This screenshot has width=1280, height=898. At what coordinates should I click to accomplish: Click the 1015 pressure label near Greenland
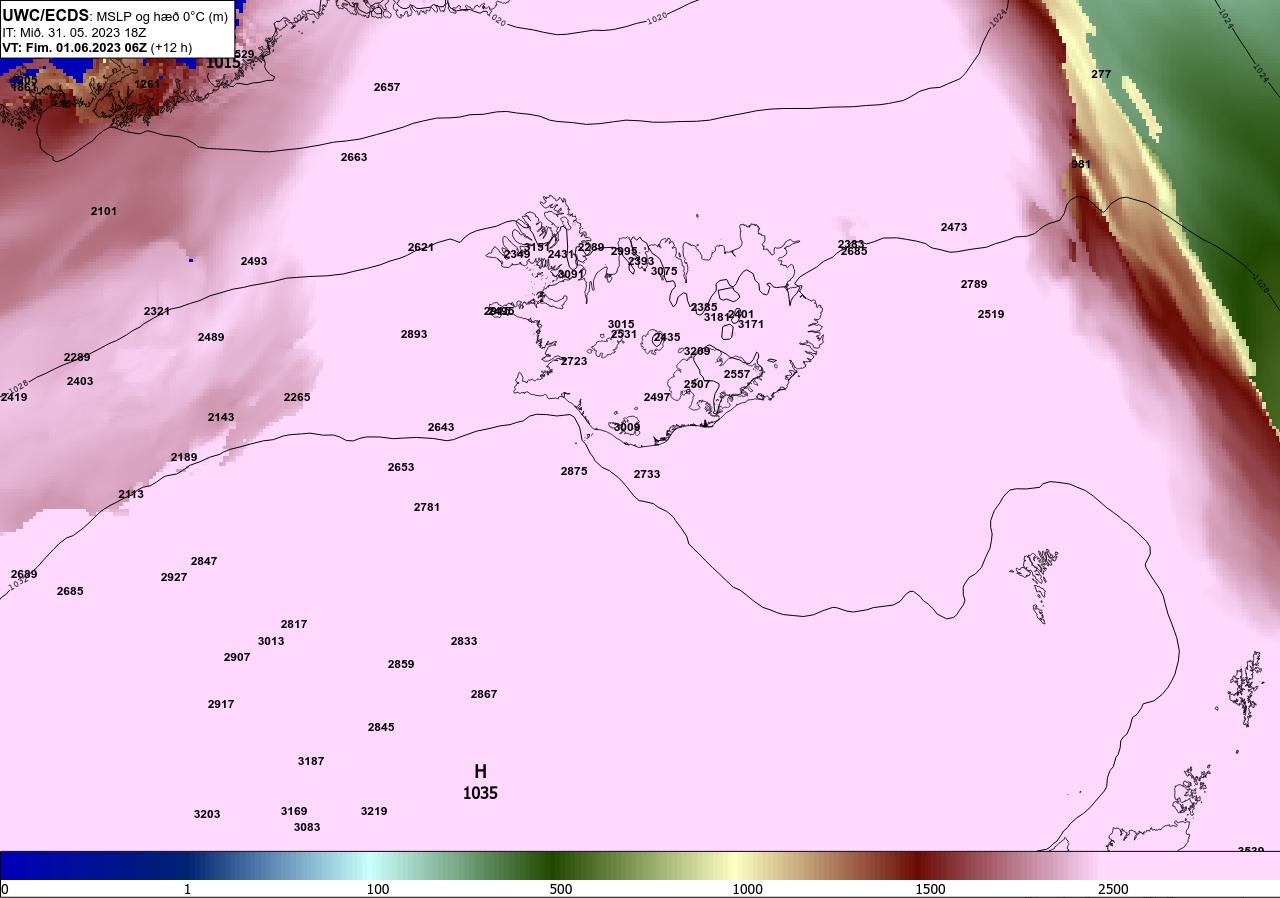pyautogui.click(x=223, y=63)
